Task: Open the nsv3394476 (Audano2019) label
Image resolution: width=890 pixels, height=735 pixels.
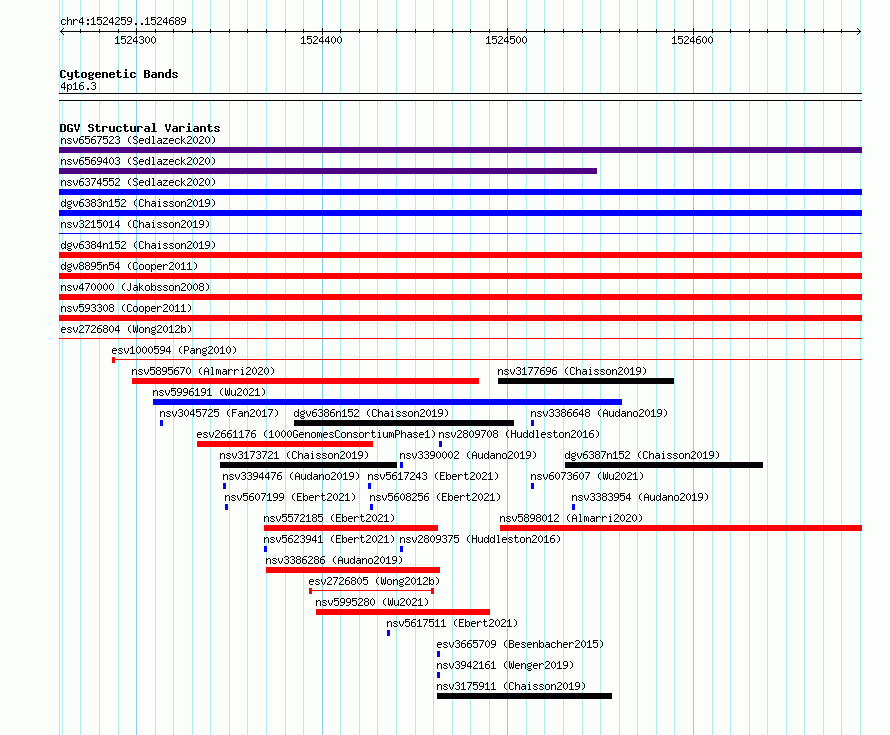Action: 291,476
